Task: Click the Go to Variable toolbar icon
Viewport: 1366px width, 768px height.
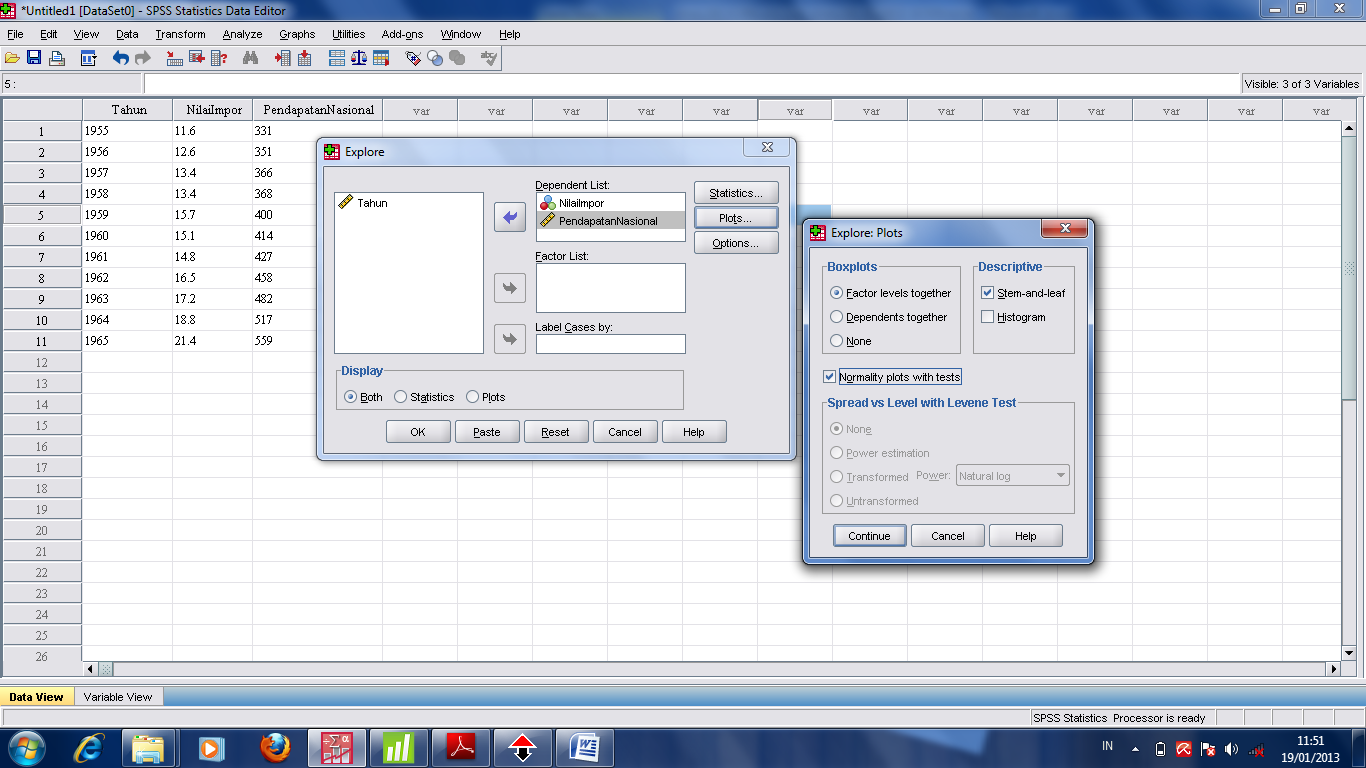Action: coord(197,59)
